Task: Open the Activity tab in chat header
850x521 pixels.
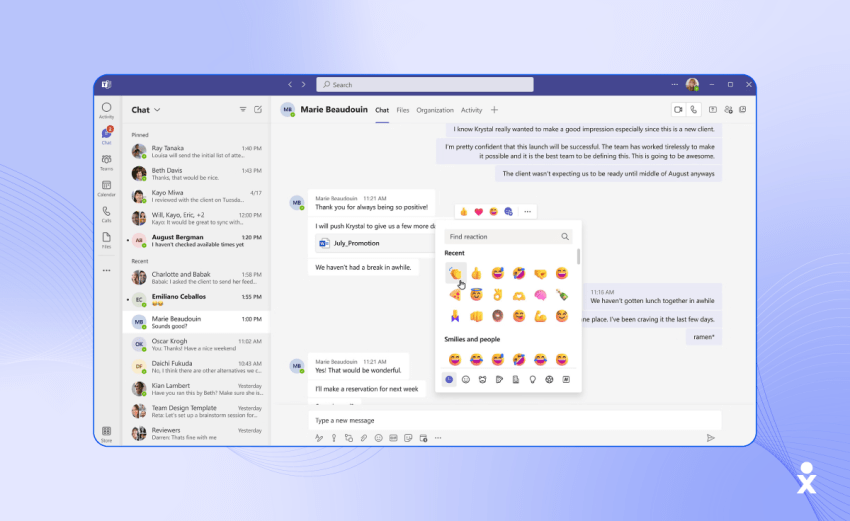Action: tap(471, 110)
